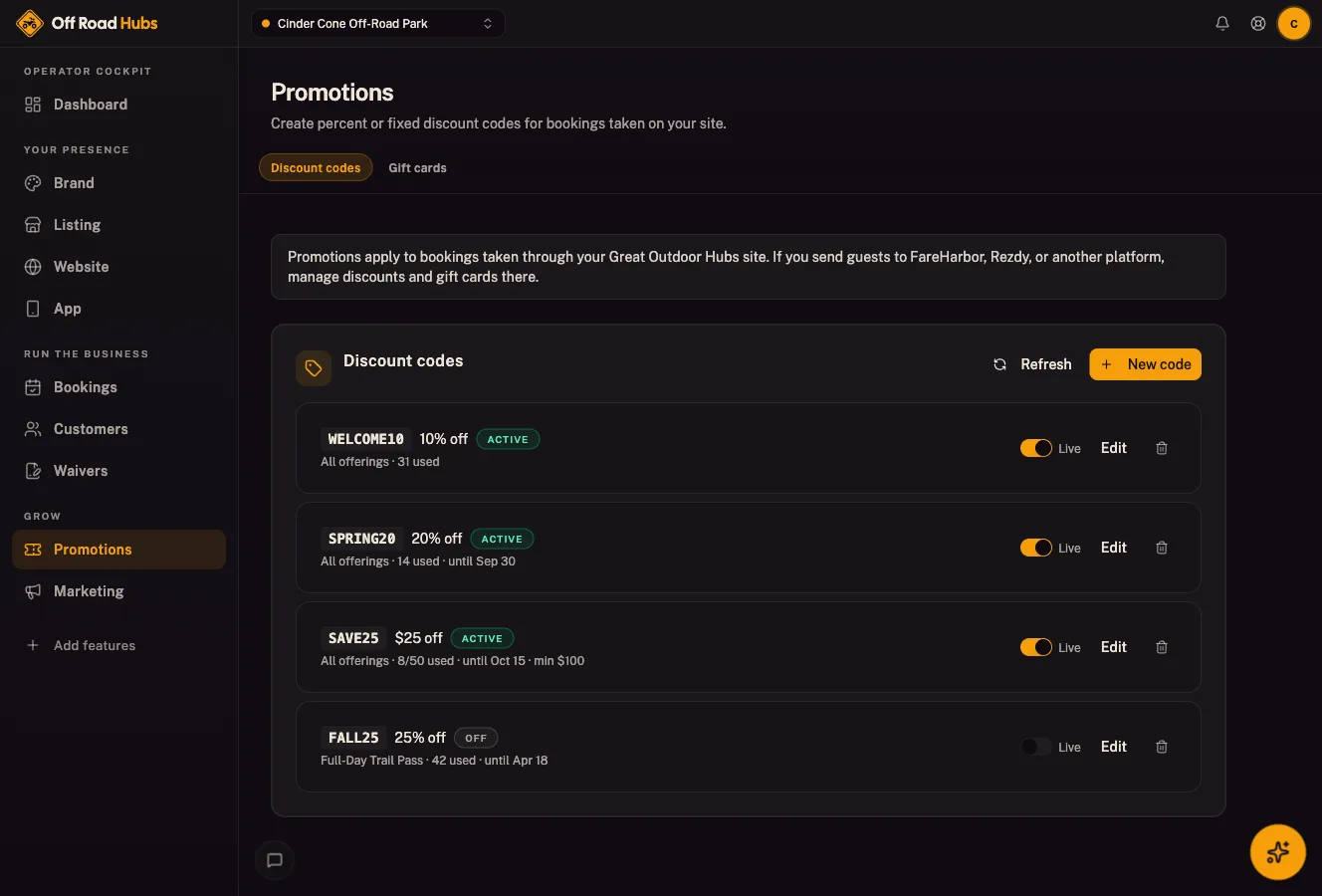1322x896 pixels.
Task: Delete the WELCOME10 code via trash icon
Action: pyautogui.click(x=1162, y=448)
